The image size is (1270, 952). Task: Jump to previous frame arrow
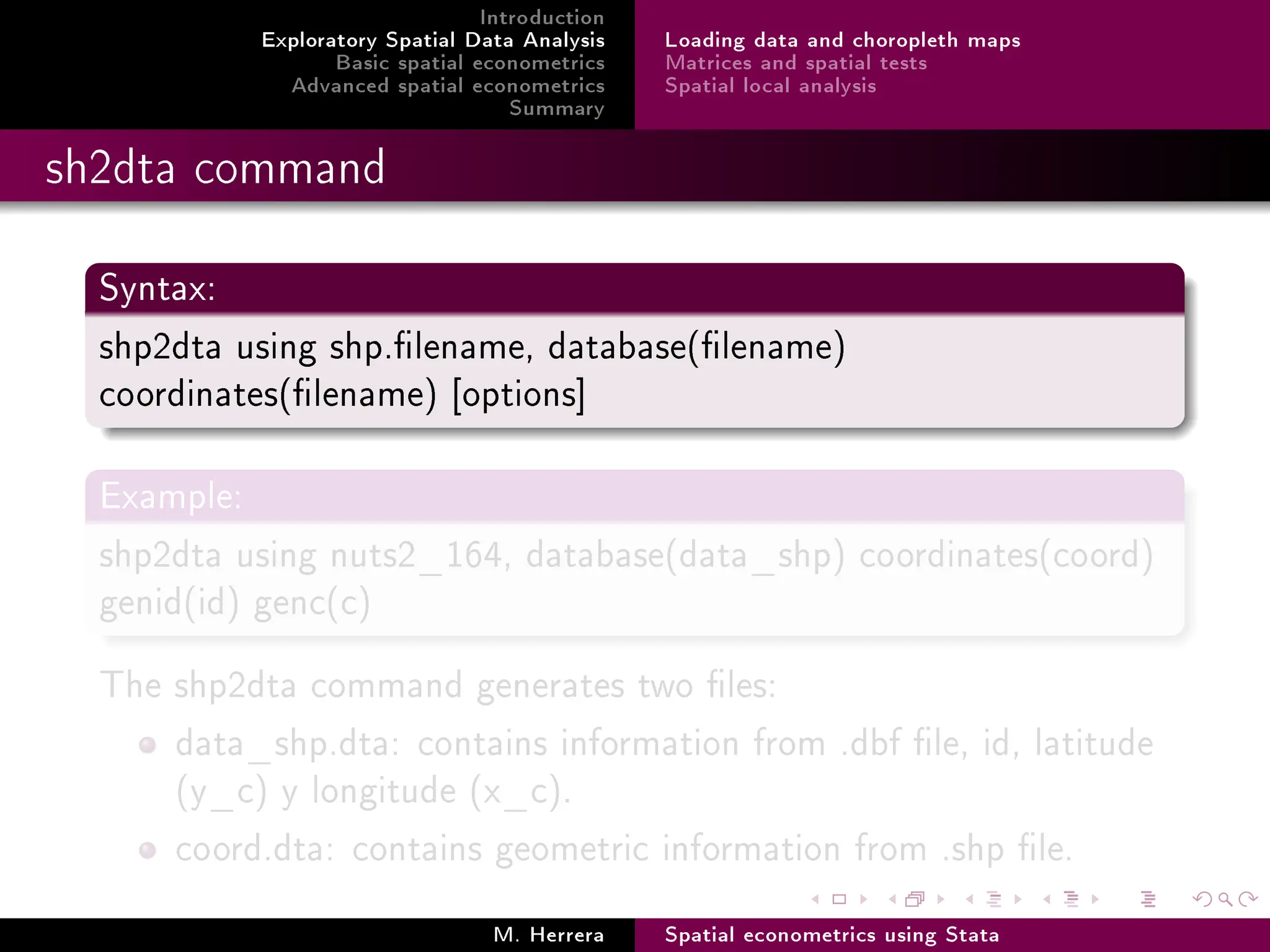point(892,899)
